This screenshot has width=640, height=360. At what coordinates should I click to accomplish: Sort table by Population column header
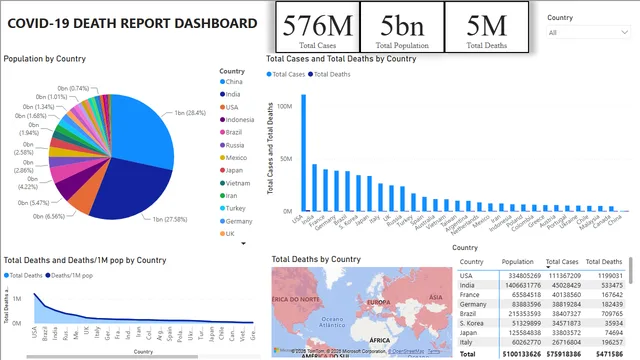click(518, 262)
